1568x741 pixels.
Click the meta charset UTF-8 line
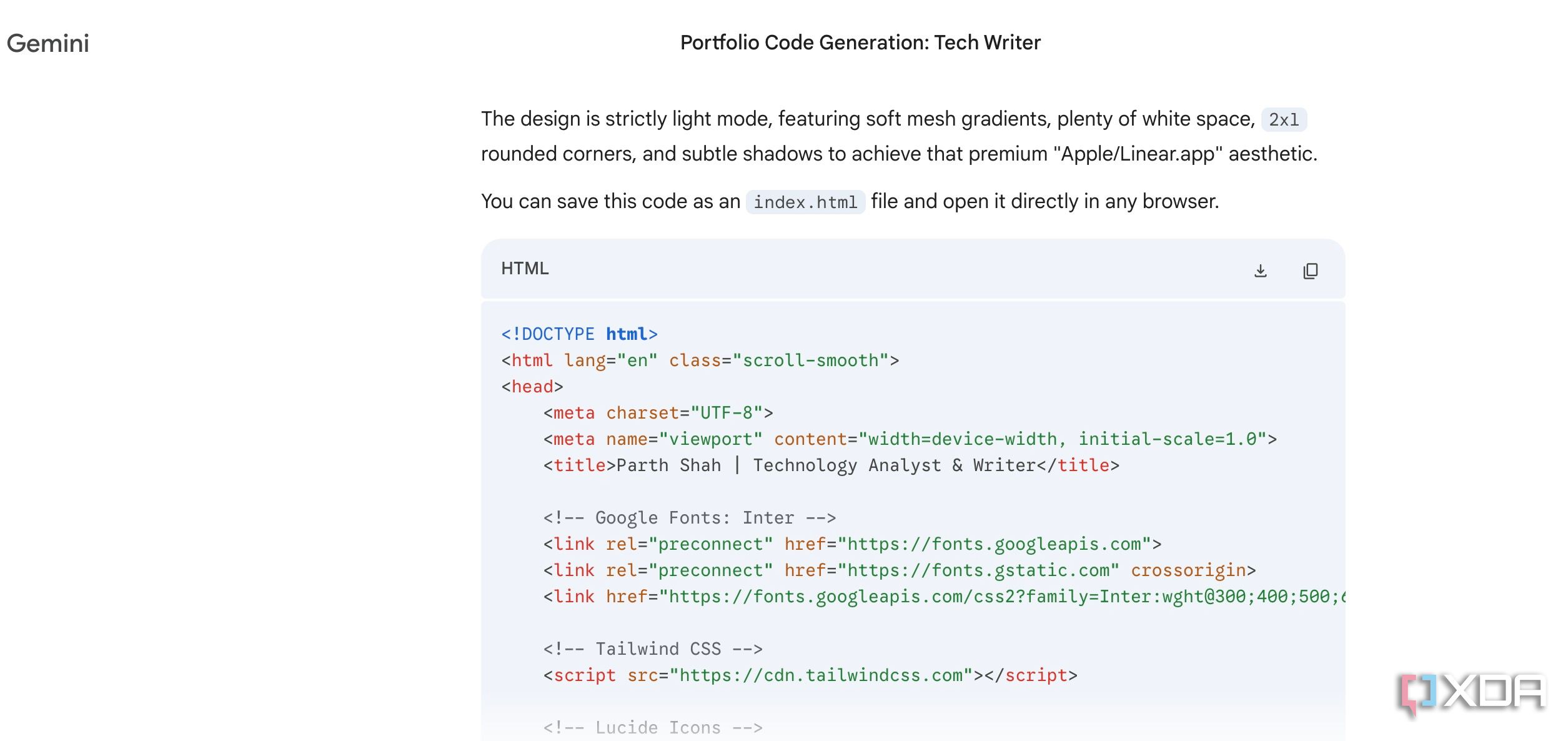click(658, 413)
